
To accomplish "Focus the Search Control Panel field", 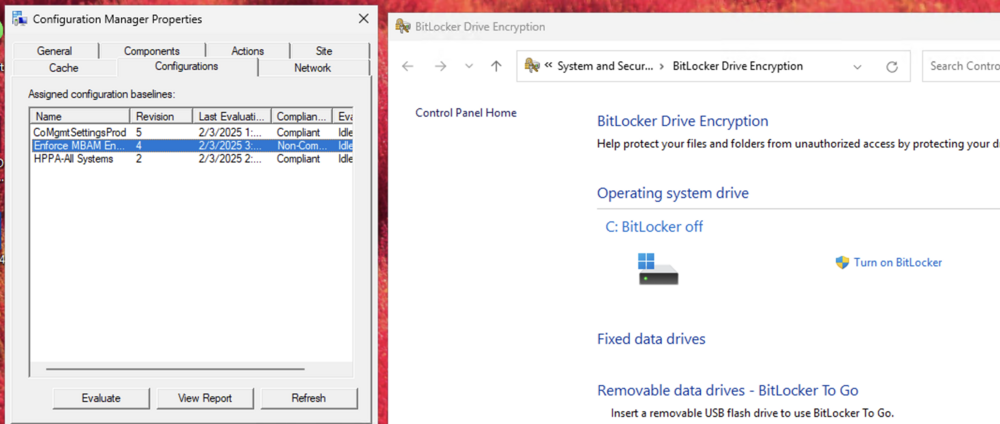I will [962, 66].
